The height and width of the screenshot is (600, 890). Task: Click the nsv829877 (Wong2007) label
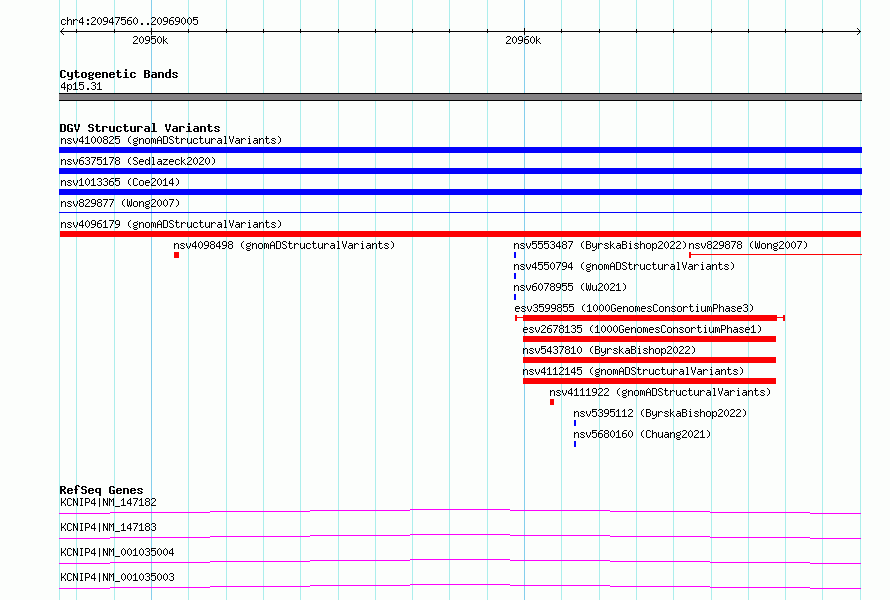pos(120,203)
